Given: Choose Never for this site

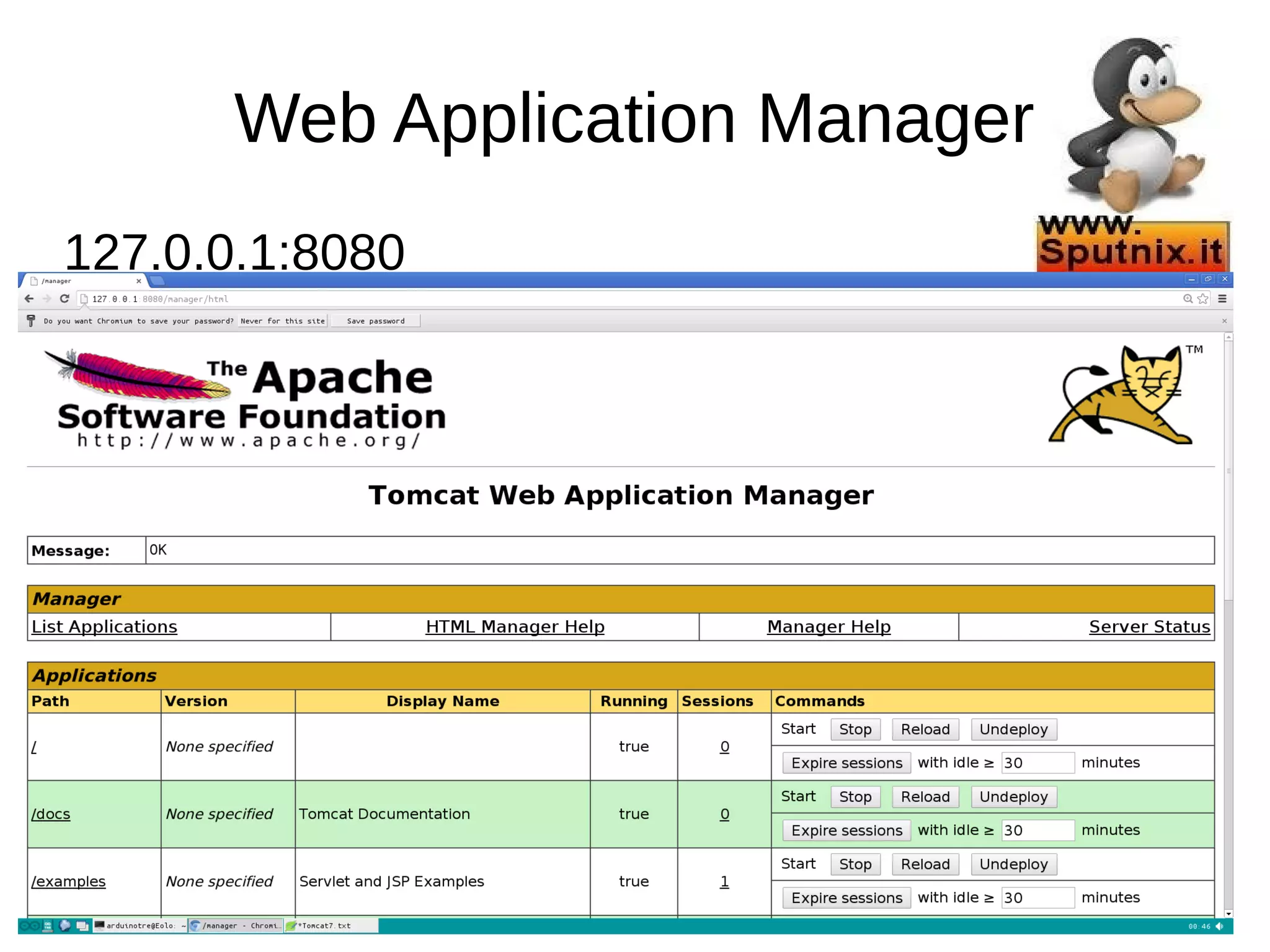Looking at the screenshot, I should tap(282, 321).
